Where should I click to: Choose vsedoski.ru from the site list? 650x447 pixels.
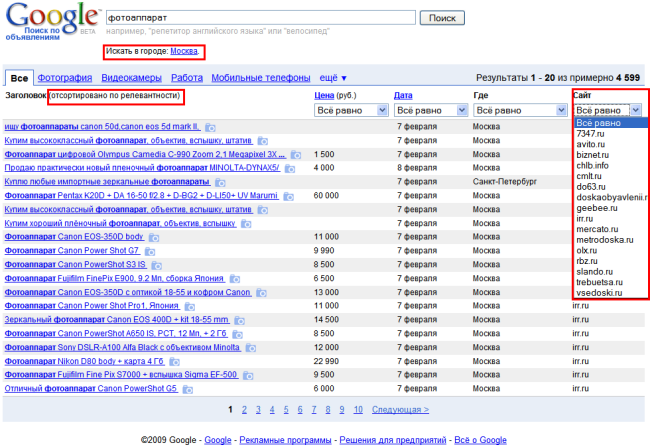(599, 293)
